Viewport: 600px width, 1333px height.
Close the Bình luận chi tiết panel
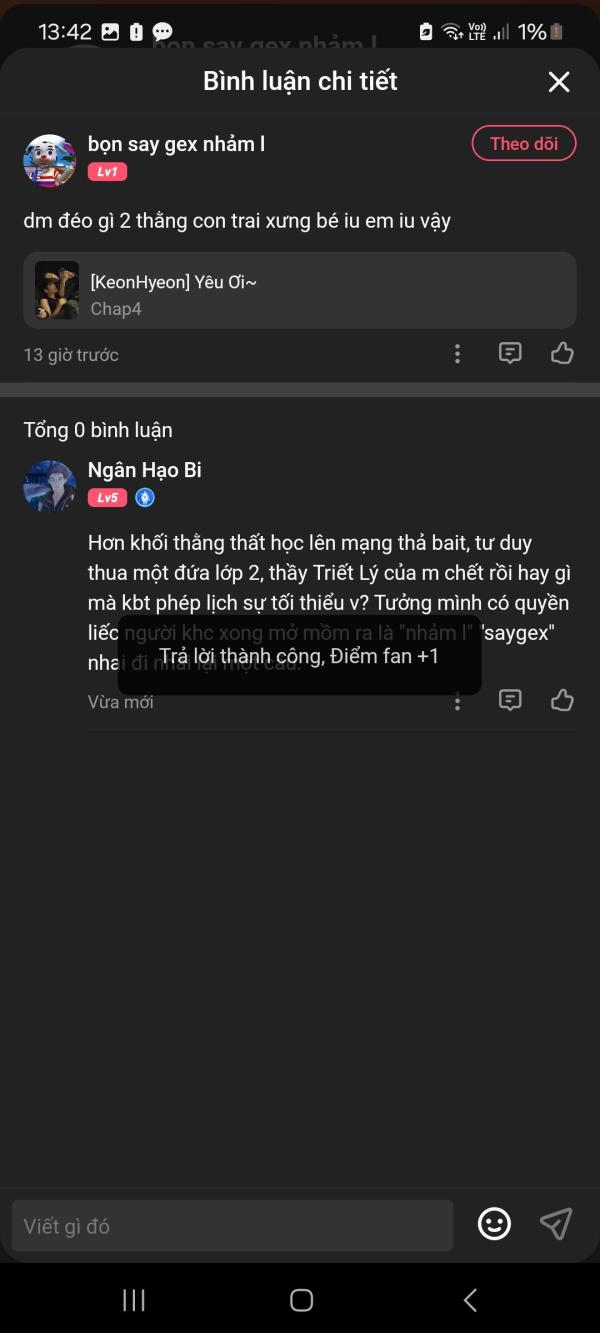(559, 82)
